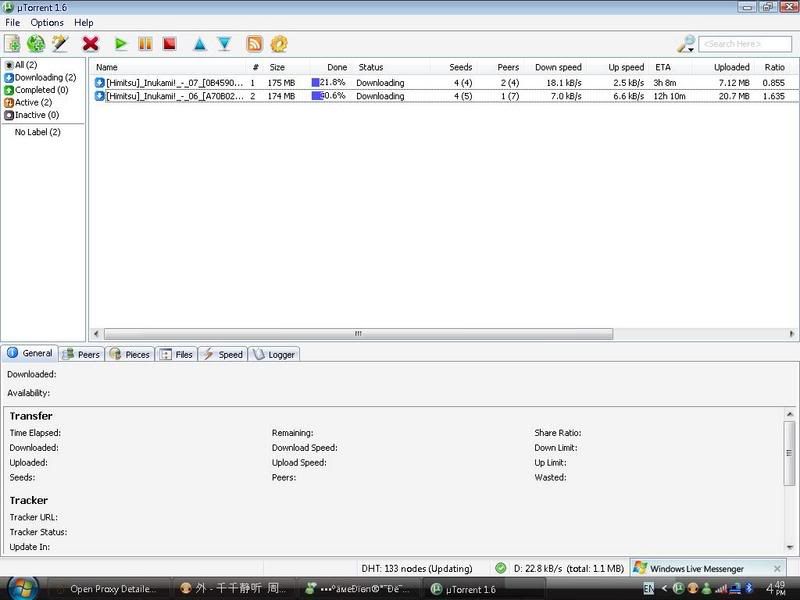Select the Inukami 07 torrent row

pos(444,83)
